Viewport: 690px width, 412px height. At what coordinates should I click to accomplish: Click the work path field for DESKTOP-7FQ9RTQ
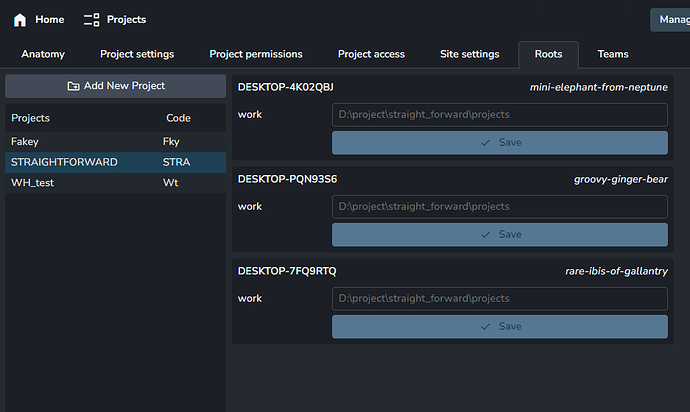point(499,299)
